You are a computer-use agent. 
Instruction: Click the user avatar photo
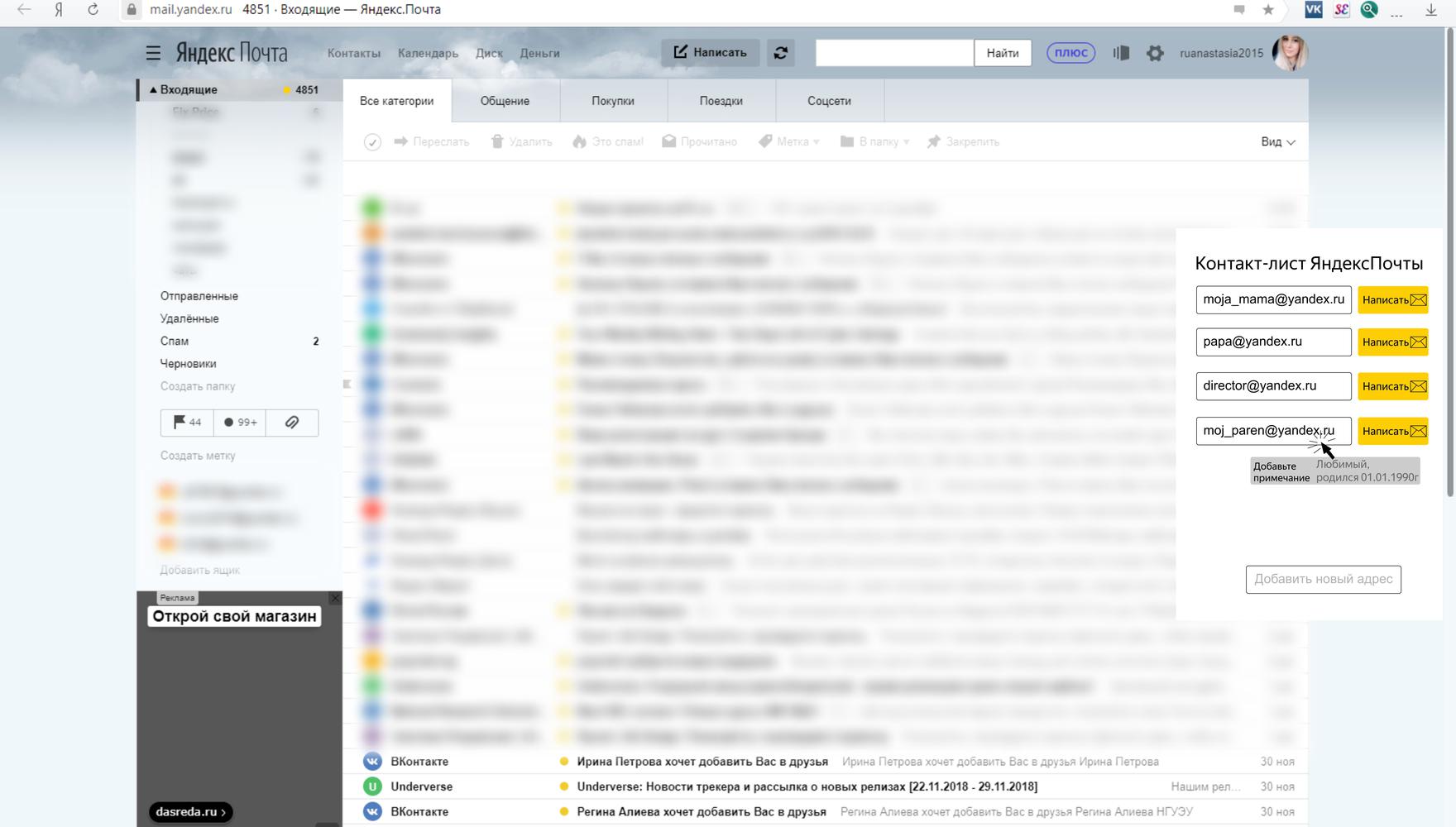(x=1290, y=53)
